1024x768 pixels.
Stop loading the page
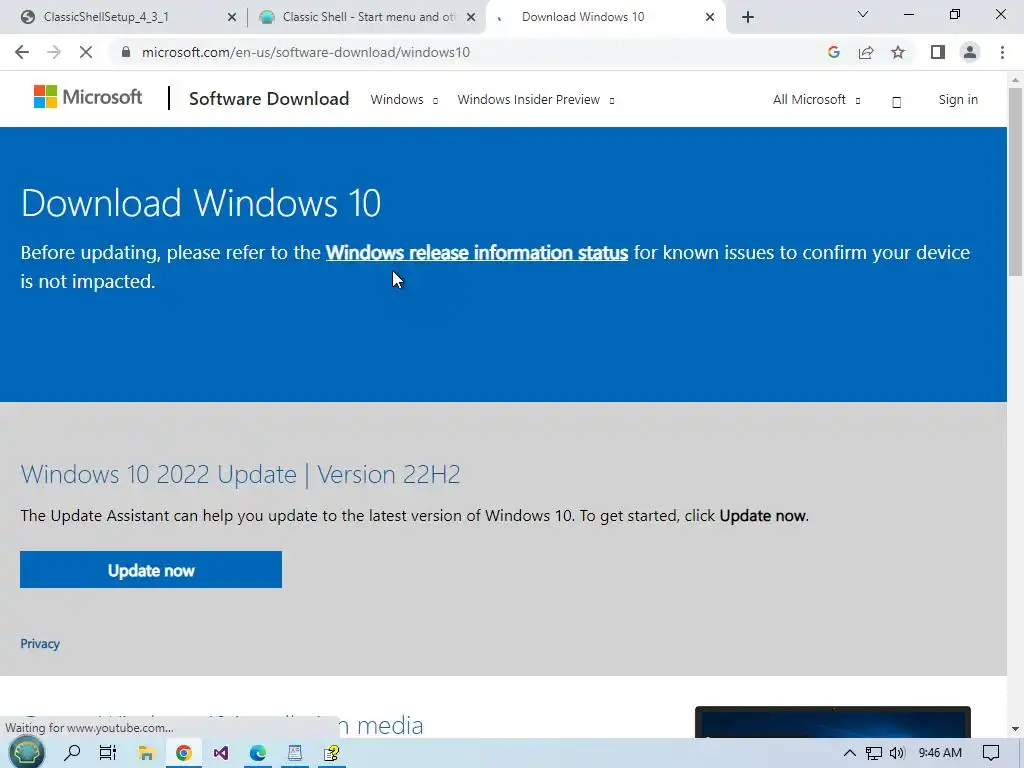pyautogui.click(x=86, y=52)
